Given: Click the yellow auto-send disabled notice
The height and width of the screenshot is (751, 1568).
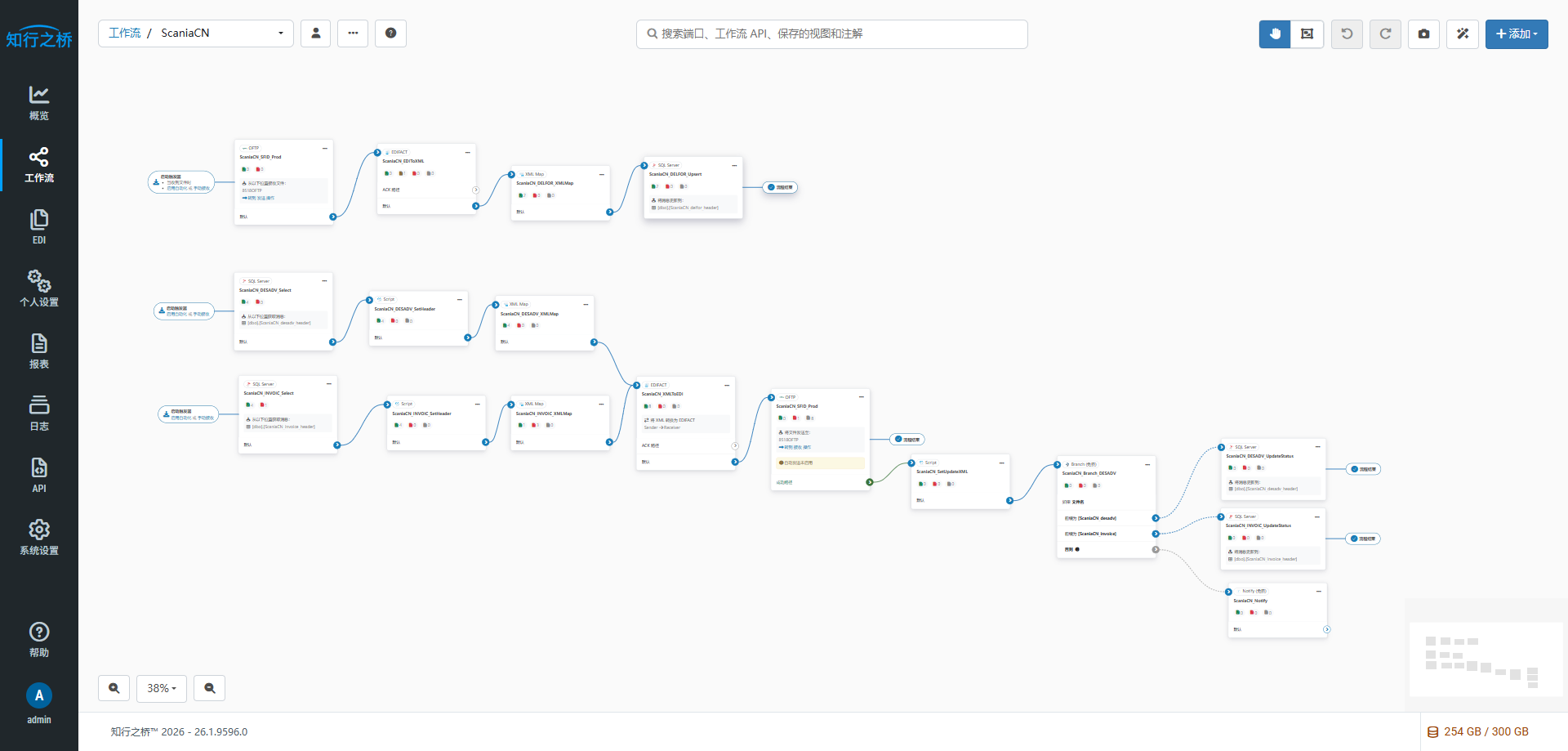Looking at the screenshot, I should (820, 463).
